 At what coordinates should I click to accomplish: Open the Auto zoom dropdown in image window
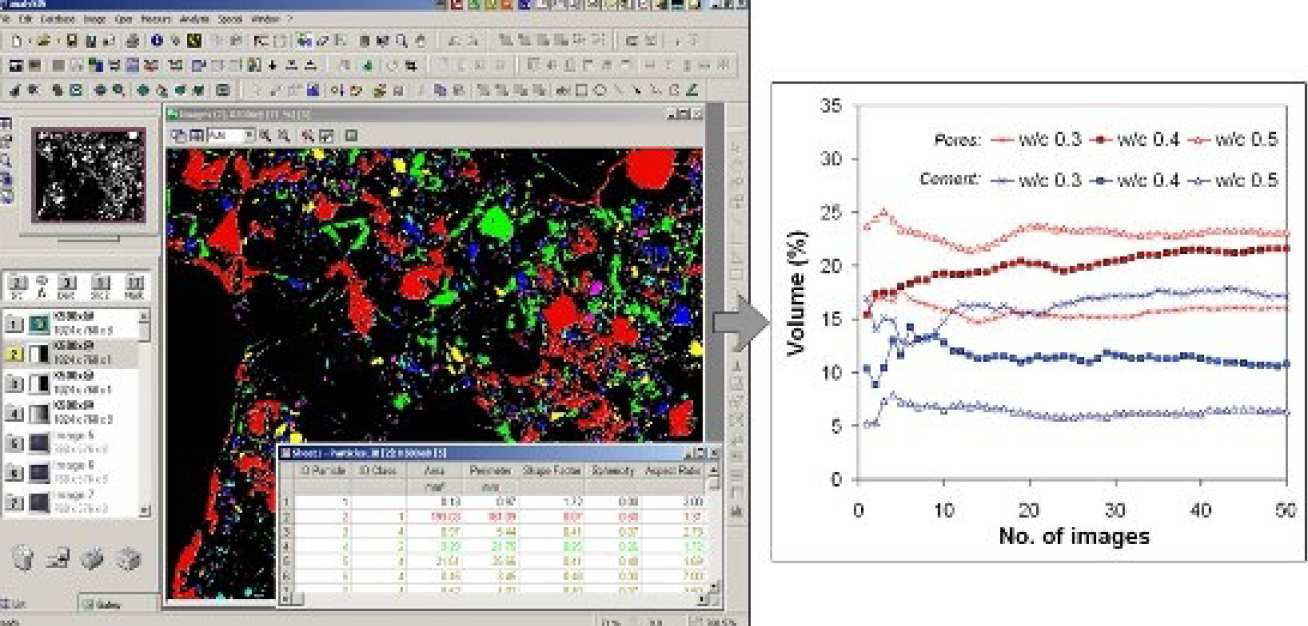click(248, 135)
